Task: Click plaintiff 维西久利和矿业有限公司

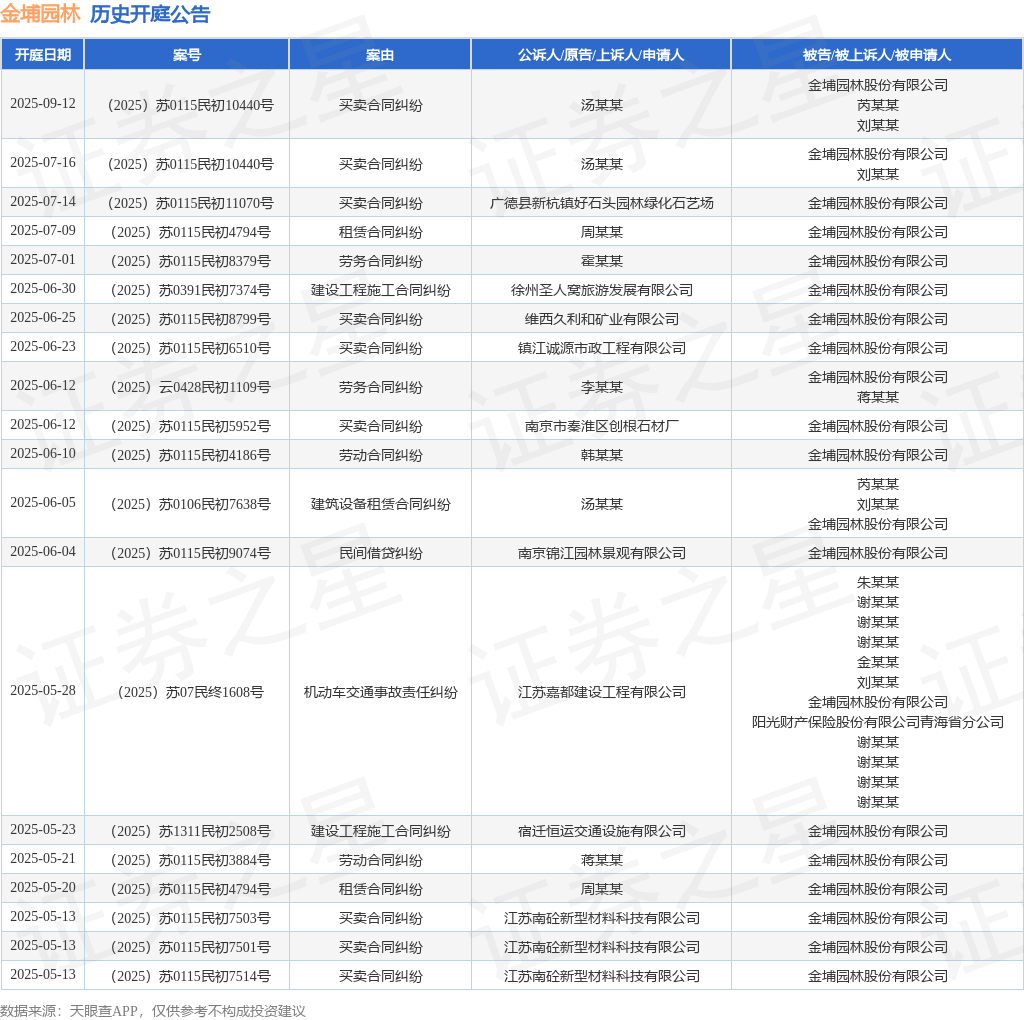Action: tap(601, 319)
